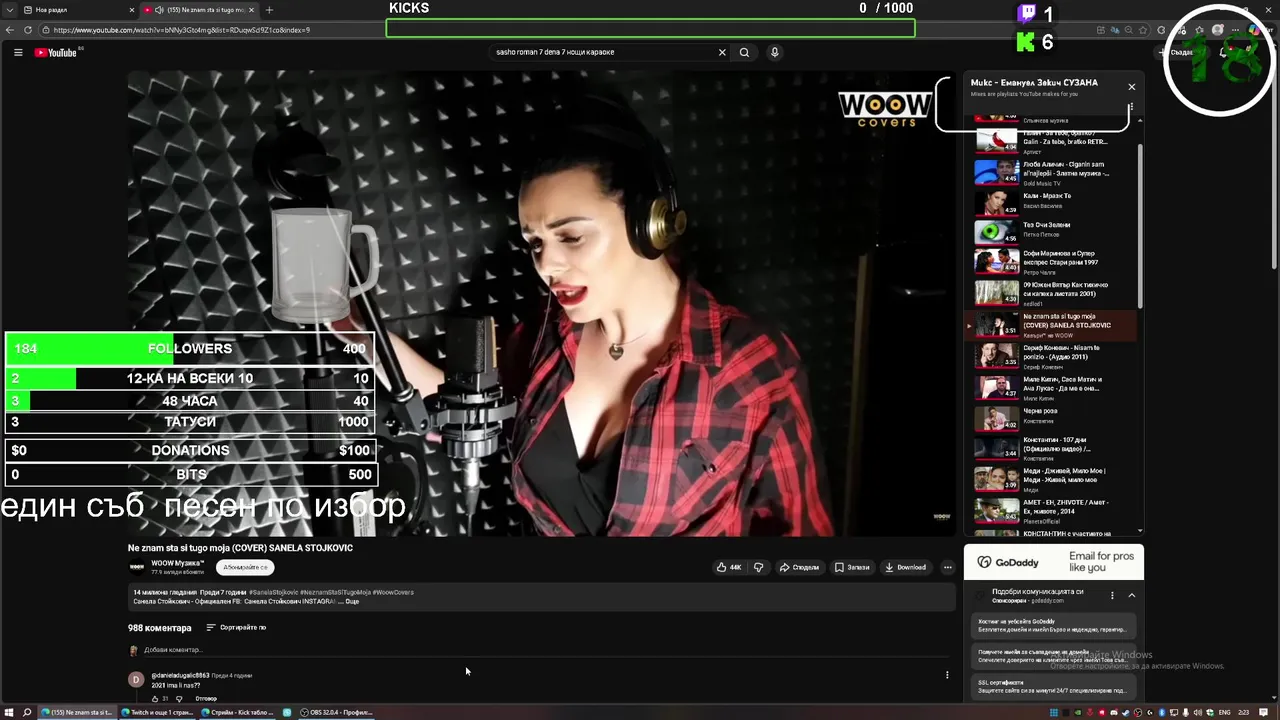
Task: Collapse the GoDaddy sponsored panel chevron
Action: (x=1131, y=595)
